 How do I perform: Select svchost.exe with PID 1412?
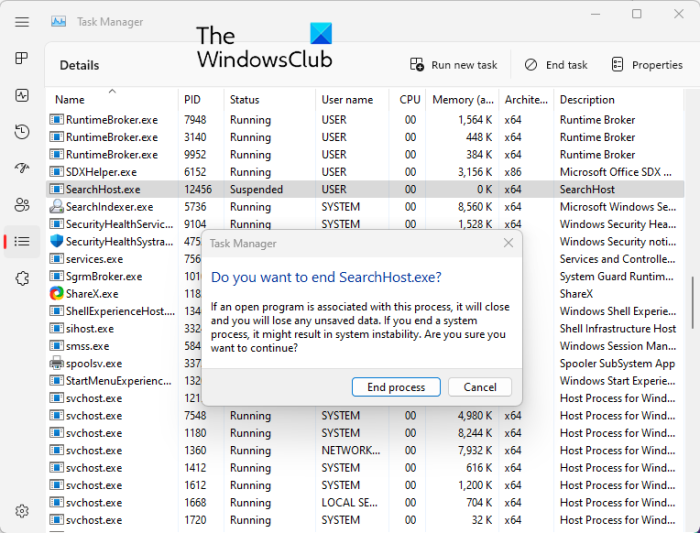point(365,468)
